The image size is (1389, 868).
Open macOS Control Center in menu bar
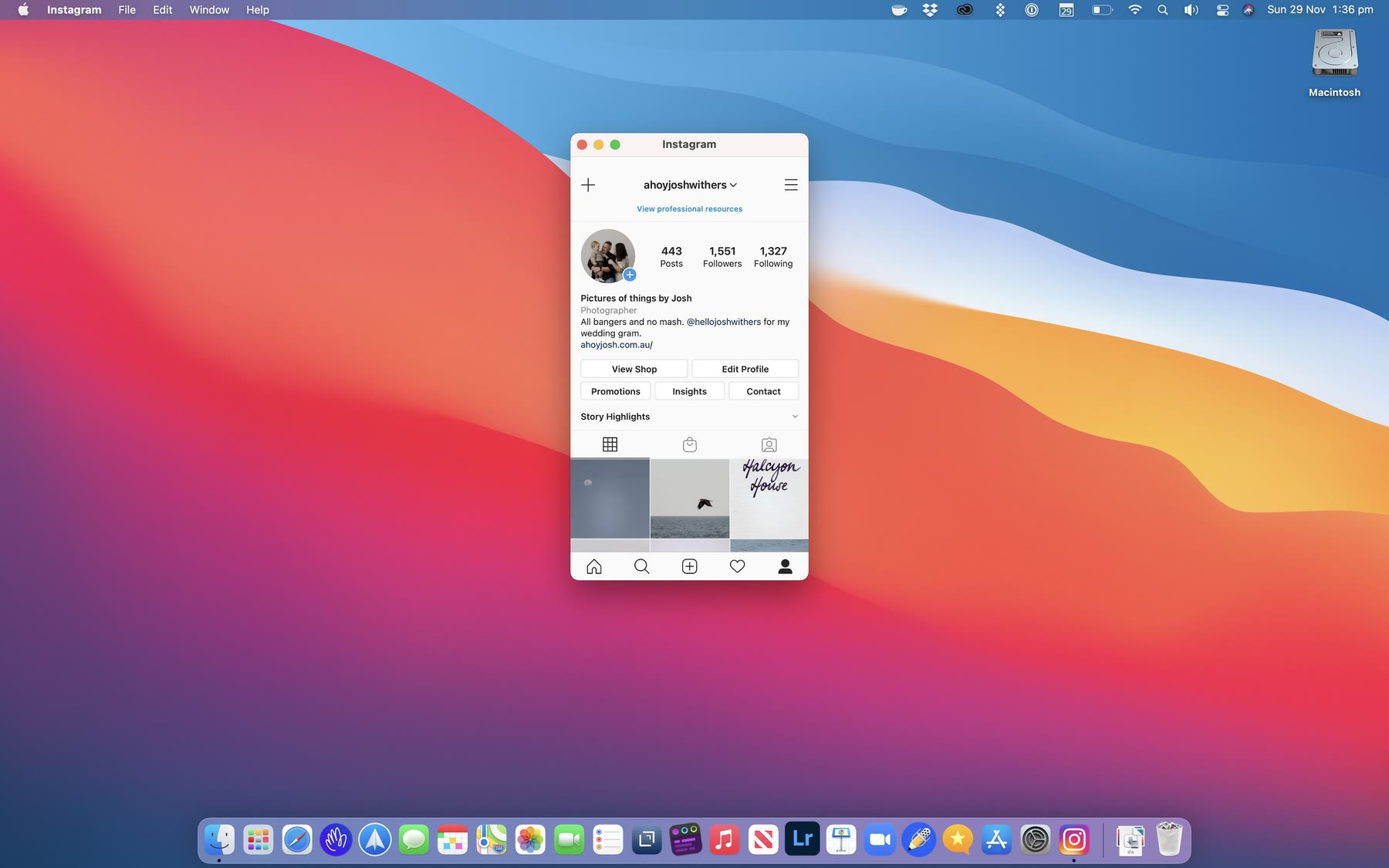pos(1222,10)
